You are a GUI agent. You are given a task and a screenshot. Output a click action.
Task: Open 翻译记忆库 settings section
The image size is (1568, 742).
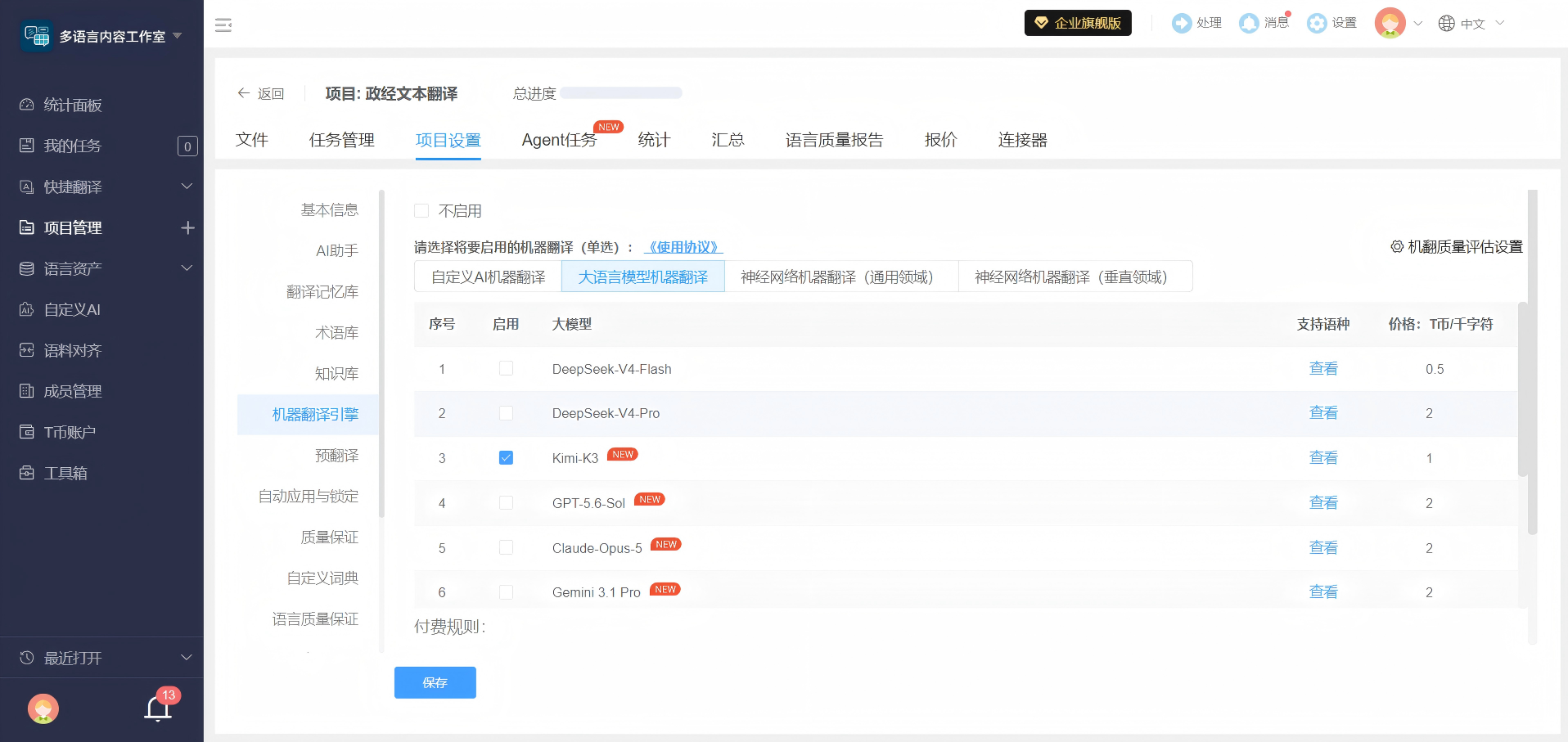click(x=322, y=292)
